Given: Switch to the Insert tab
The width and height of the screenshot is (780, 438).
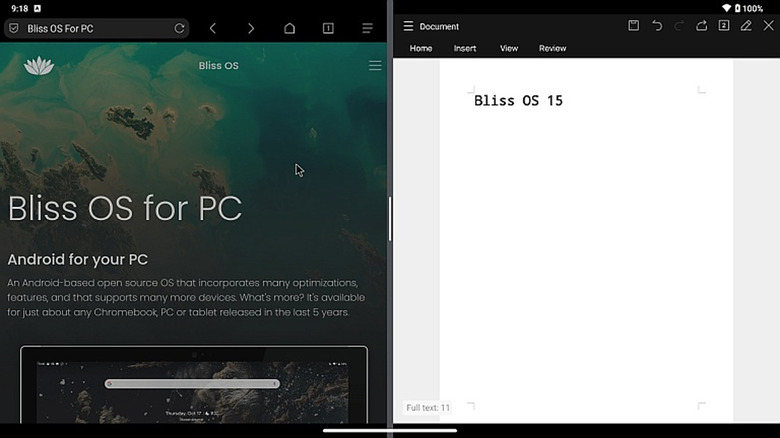Looking at the screenshot, I should click(x=465, y=48).
